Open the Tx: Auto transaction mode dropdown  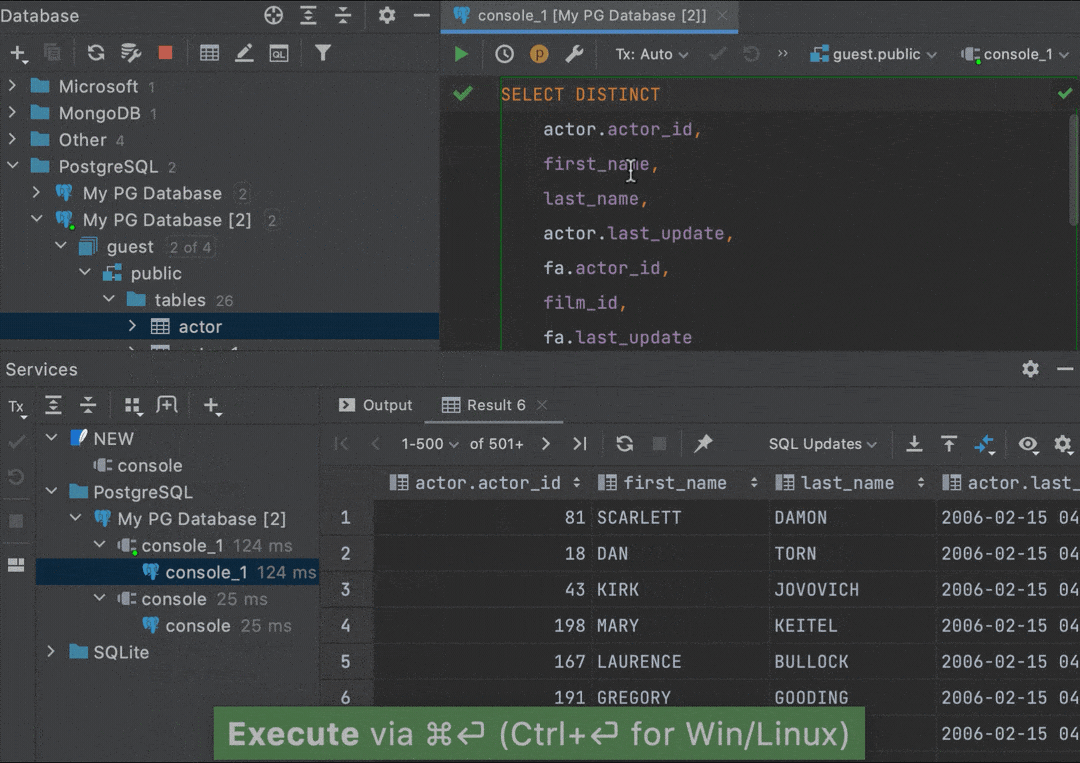pos(651,55)
